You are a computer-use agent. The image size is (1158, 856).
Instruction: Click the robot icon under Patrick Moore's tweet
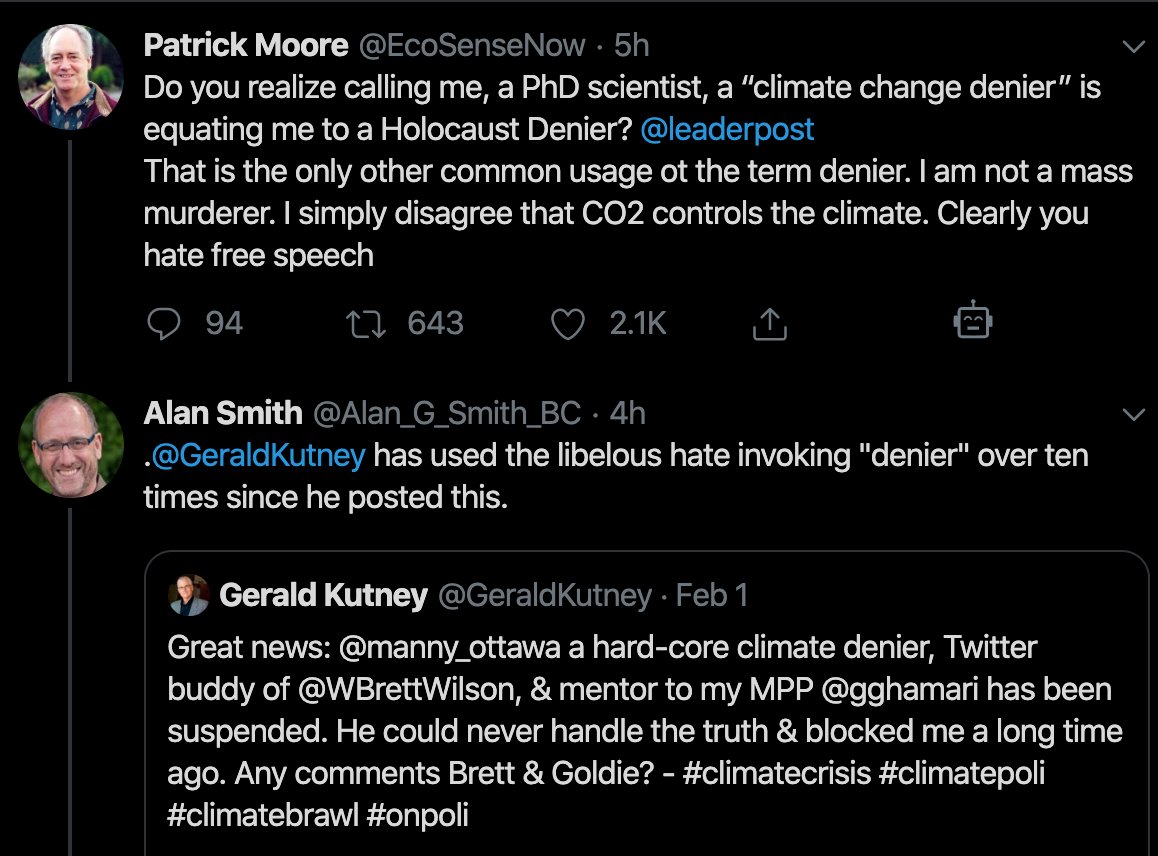click(x=972, y=322)
